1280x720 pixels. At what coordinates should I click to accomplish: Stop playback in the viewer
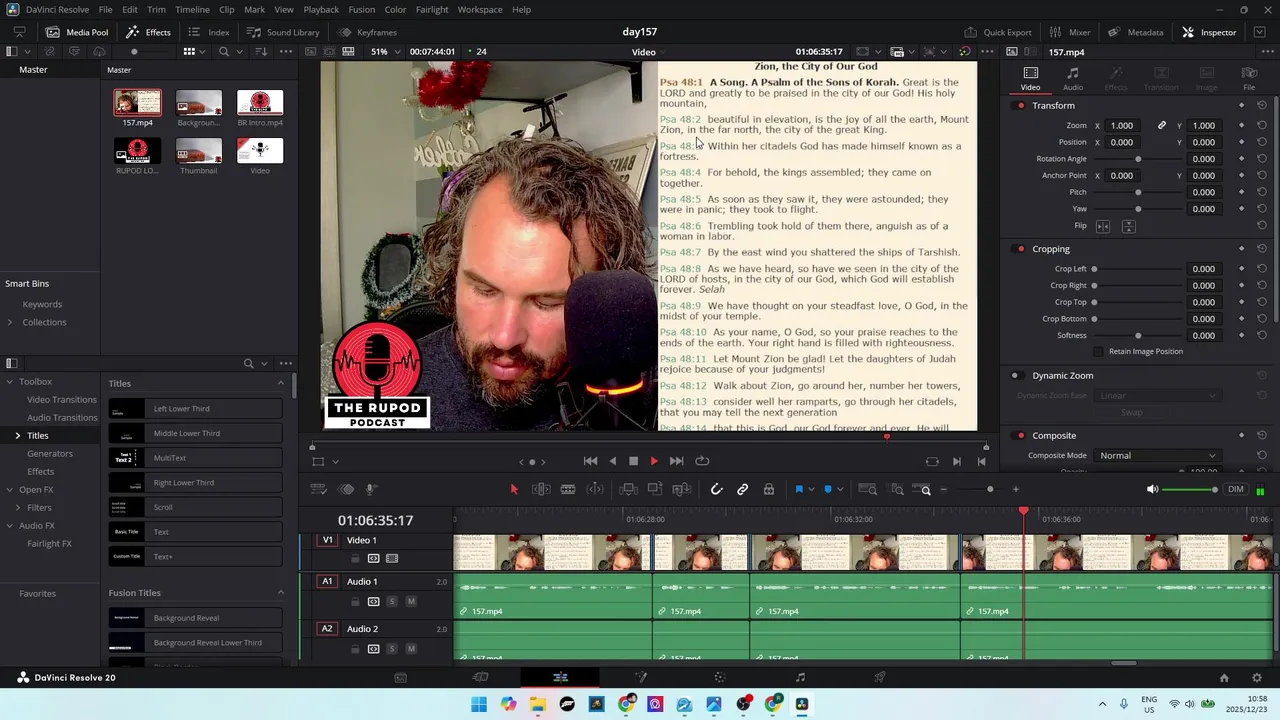tap(633, 461)
